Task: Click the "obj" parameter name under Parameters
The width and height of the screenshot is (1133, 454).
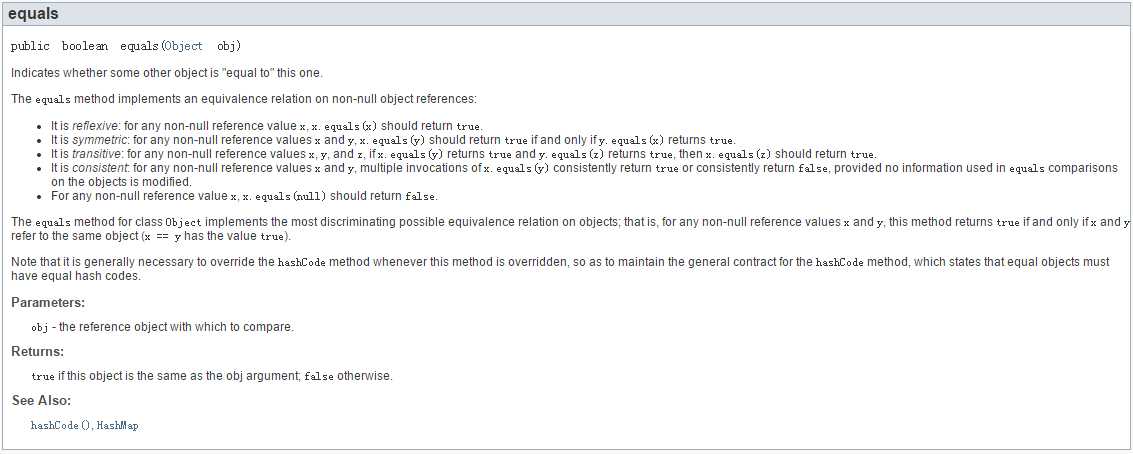Action: pos(40,327)
